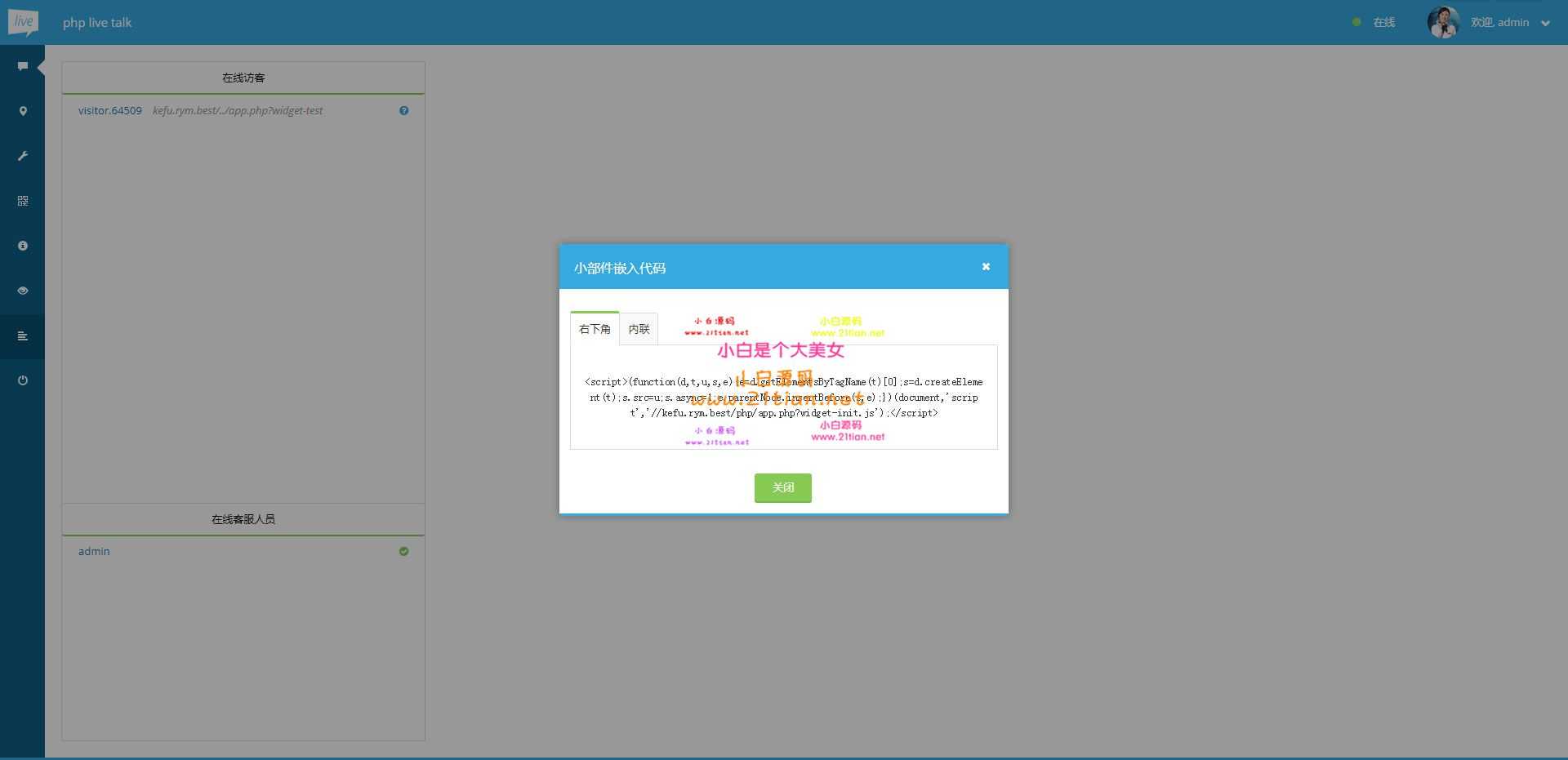Screen dimensions: 1568x760
Task: Switch to the 右下角 tab
Action: [595, 329]
